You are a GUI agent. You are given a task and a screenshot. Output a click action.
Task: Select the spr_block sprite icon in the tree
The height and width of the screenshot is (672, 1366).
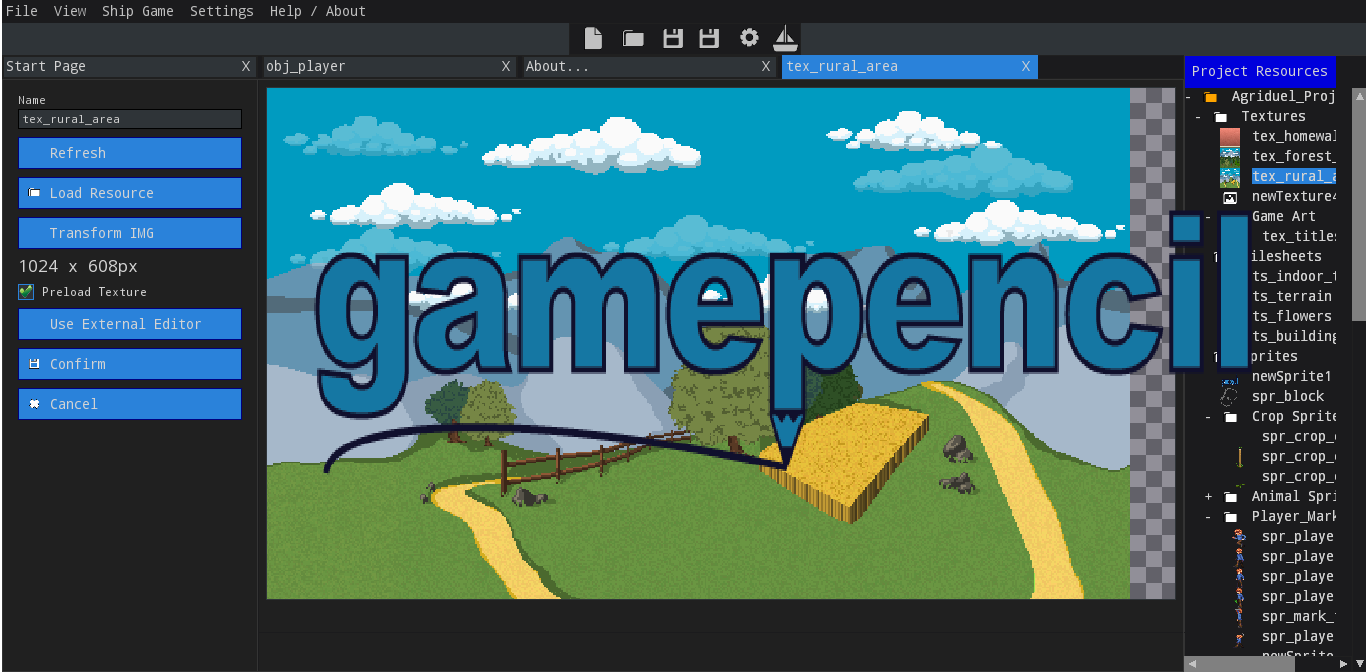point(1229,396)
